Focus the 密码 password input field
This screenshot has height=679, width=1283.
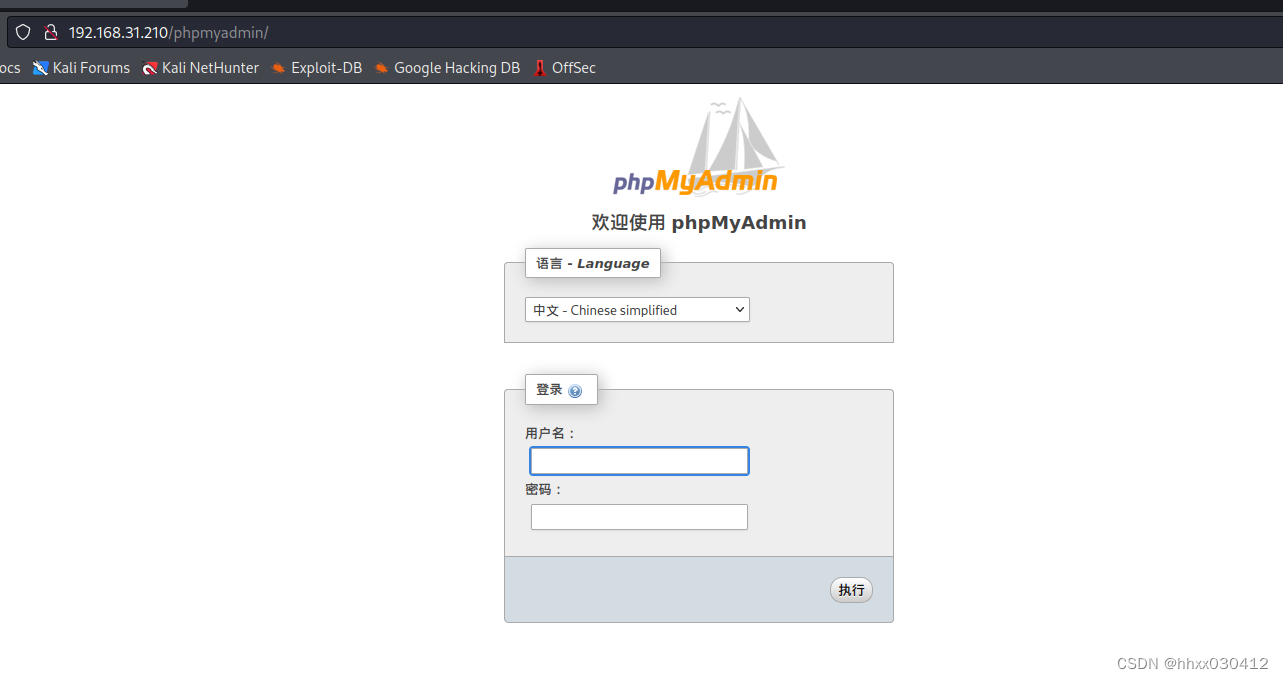pos(639,517)
